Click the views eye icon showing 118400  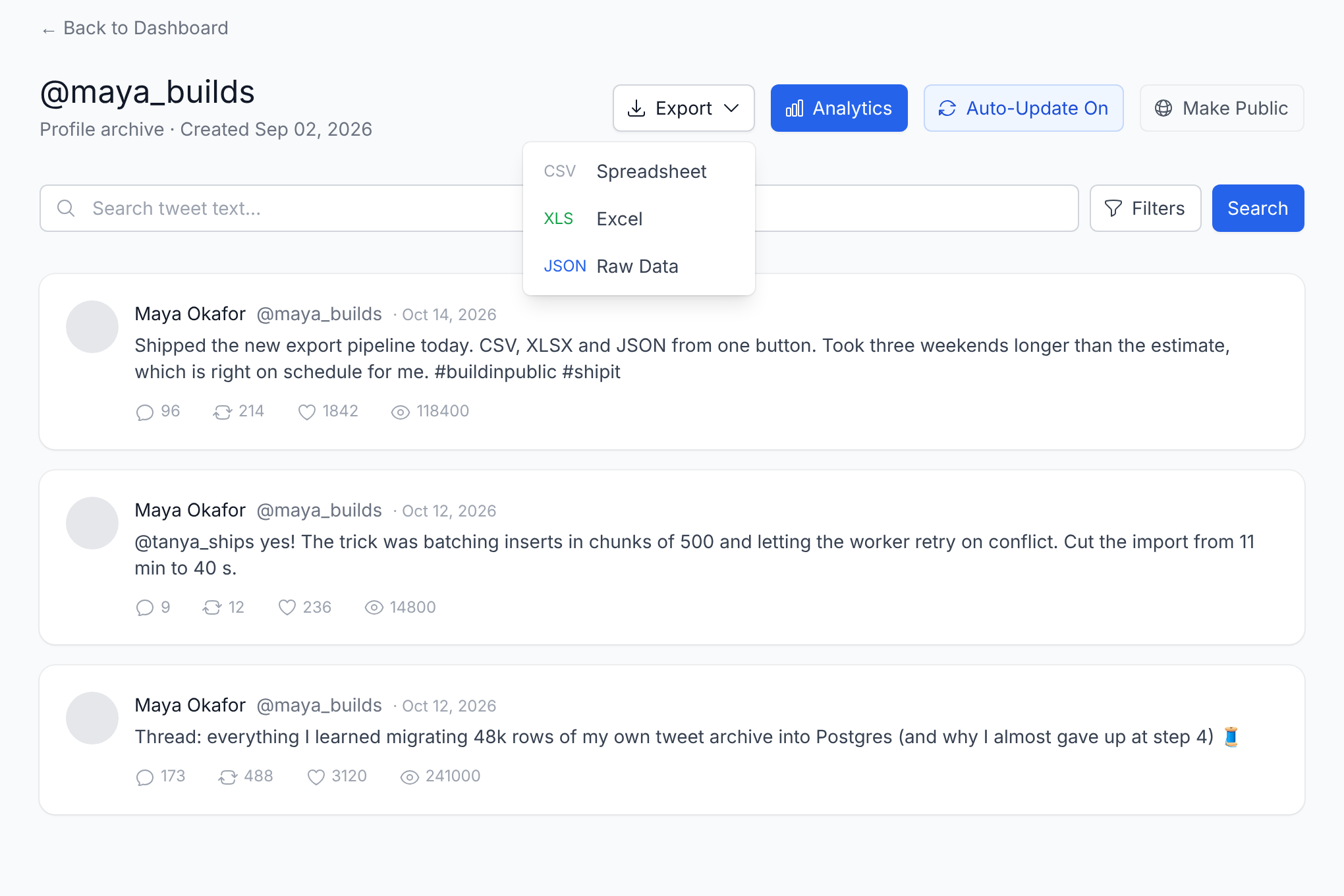401,412
